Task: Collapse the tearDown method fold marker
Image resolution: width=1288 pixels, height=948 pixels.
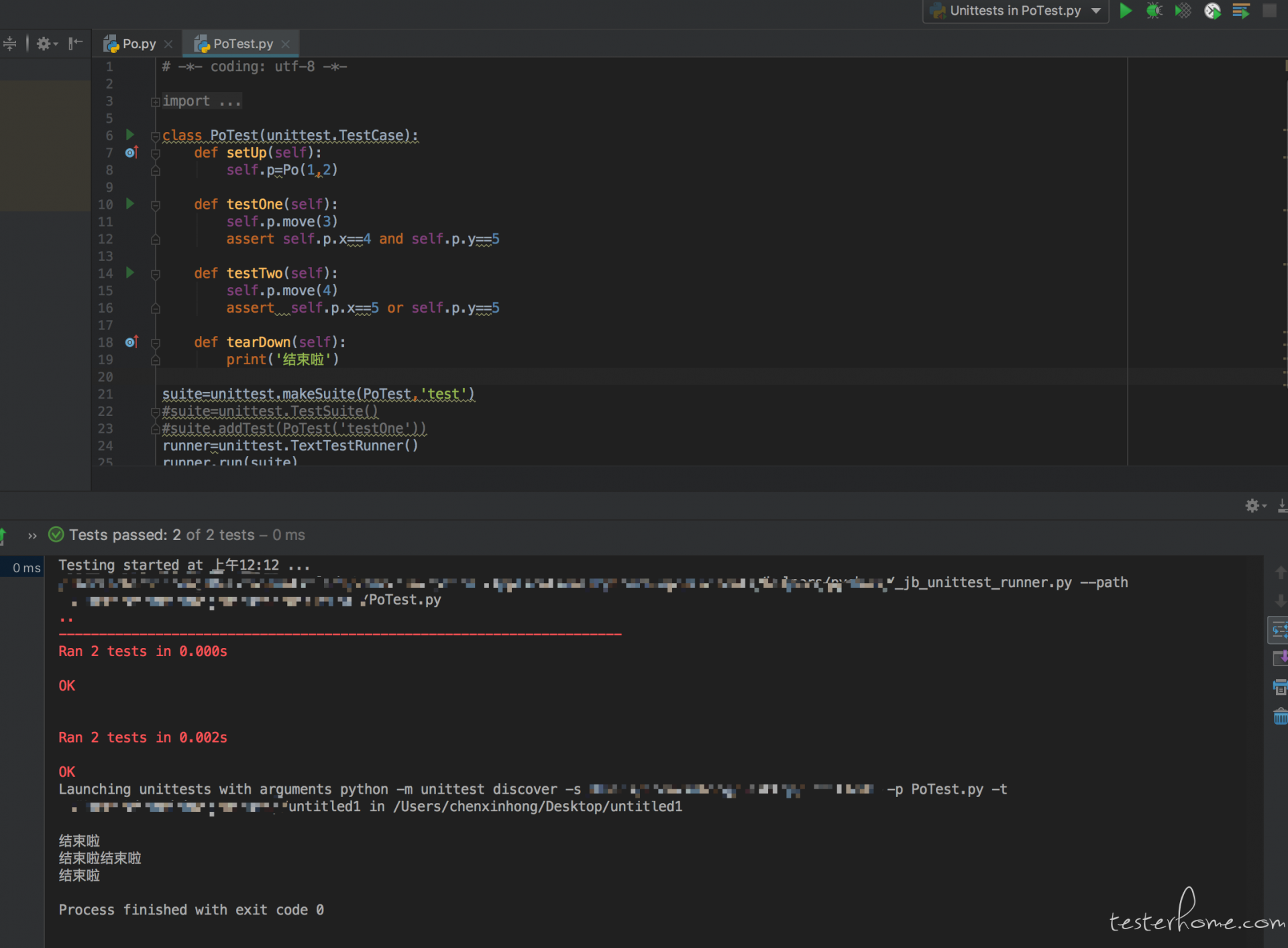Action: pyautogui.click(x=155, y=343)
